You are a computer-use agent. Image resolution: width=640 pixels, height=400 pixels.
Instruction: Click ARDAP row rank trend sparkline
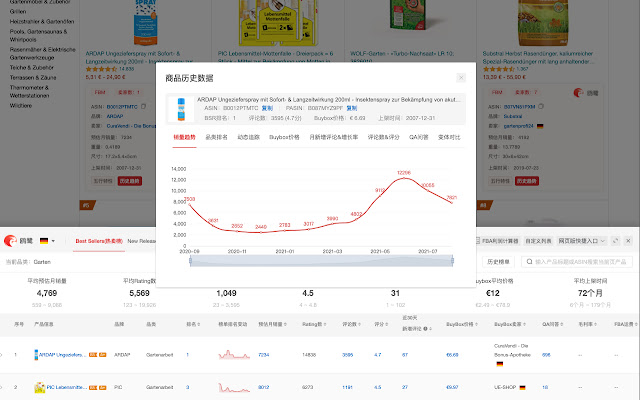[x=234, y=354]
